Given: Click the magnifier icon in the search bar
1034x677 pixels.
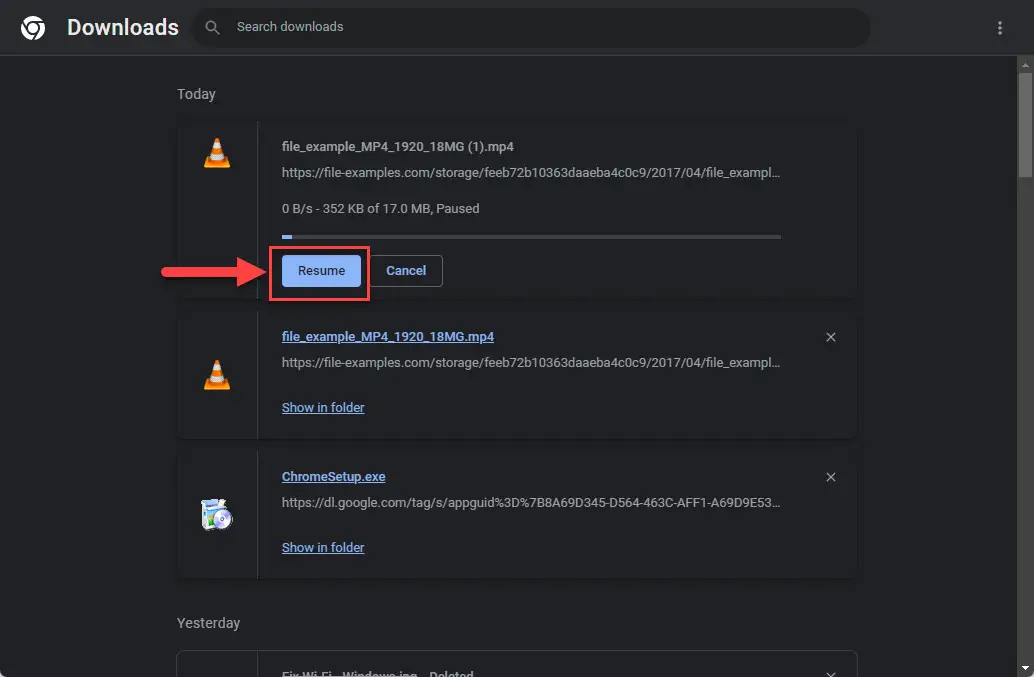Looking at the screenshot, I should tap(212, 27).
